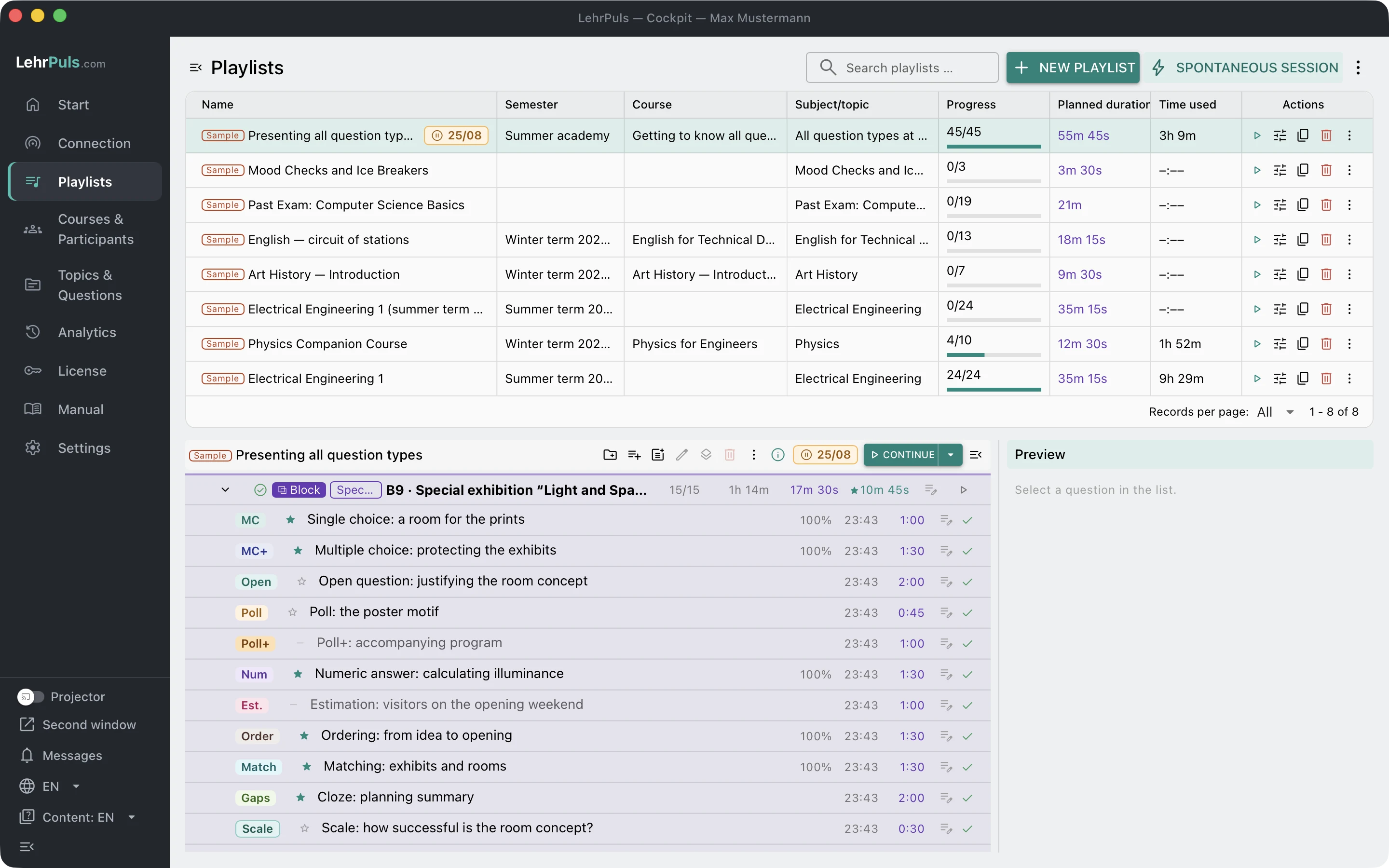Viewport: 1389px width, 868px height.
Task: Toggle star on Poll: the poster motif
Action: click(x=293, y=612)
